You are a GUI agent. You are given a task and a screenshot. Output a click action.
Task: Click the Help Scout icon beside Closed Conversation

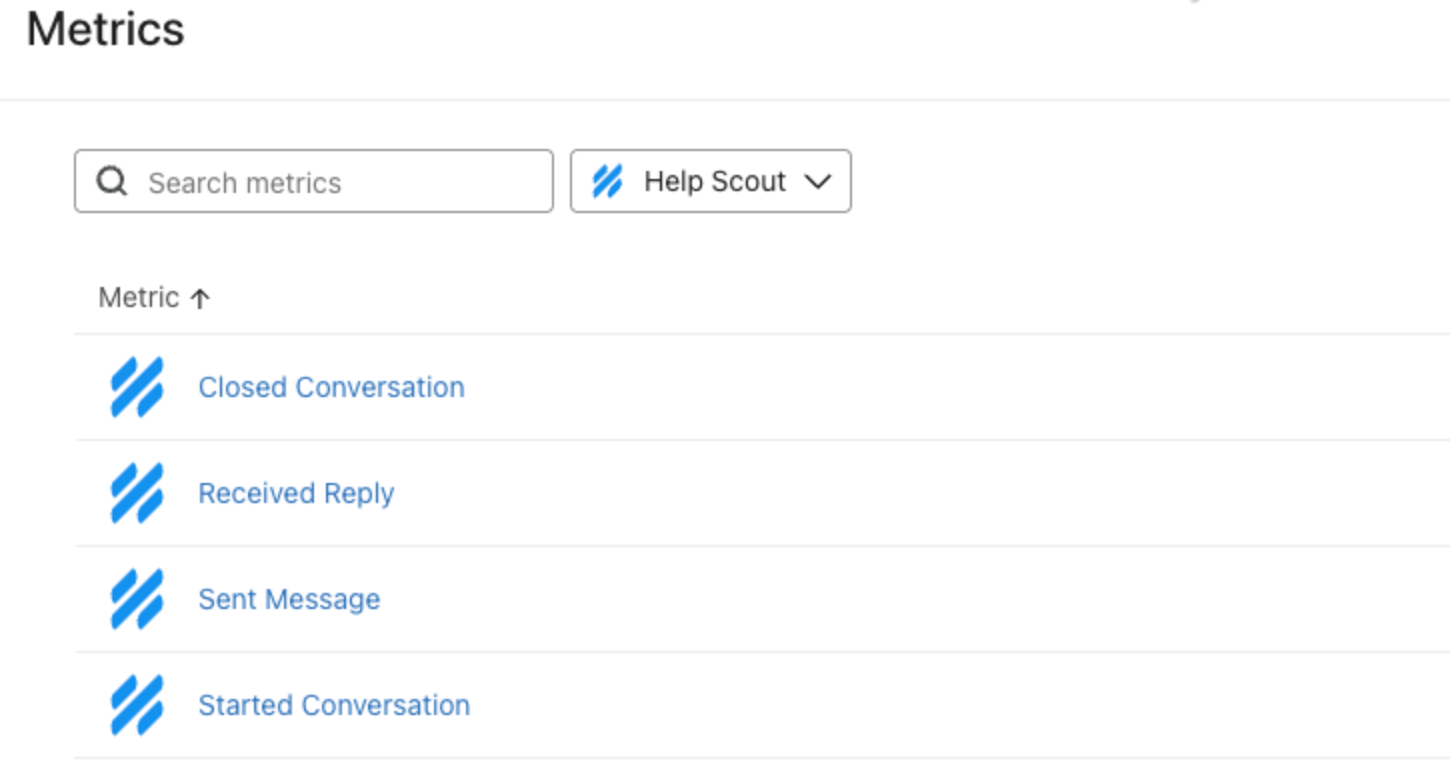pos(137,387)
